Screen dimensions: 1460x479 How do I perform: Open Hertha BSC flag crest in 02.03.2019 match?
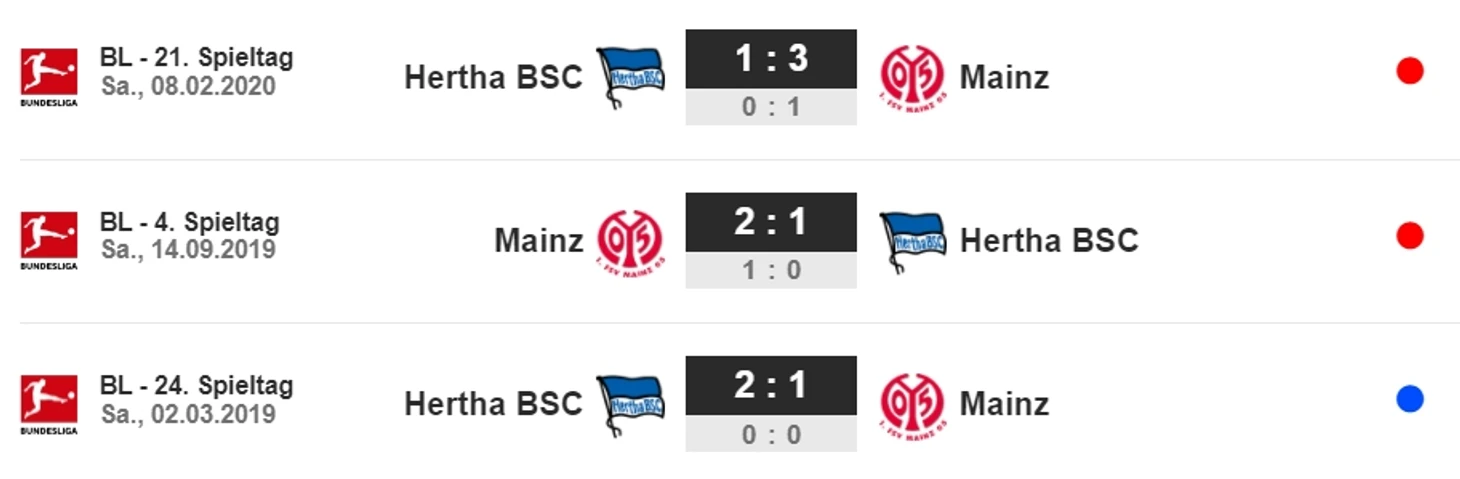pyautogui.click(x=630, y=404)
